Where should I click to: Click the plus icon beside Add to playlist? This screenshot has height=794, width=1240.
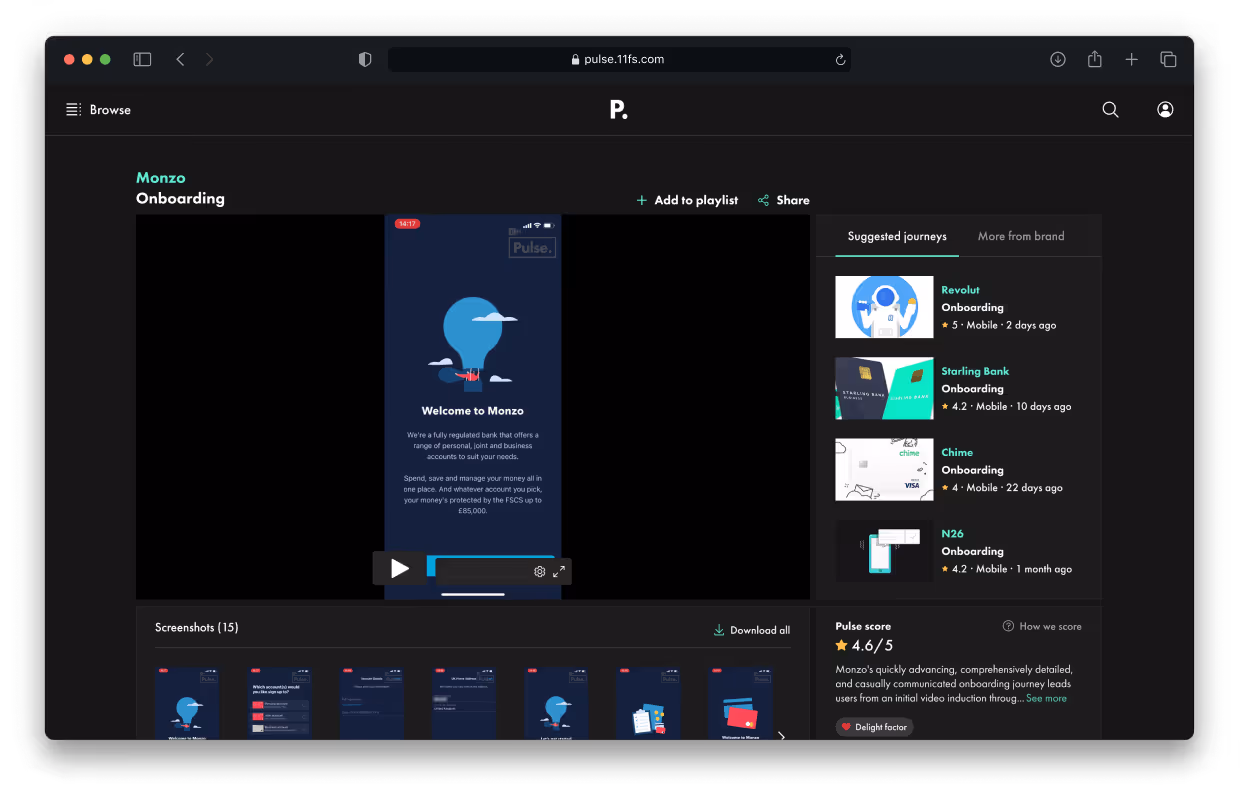coord(642,200)
